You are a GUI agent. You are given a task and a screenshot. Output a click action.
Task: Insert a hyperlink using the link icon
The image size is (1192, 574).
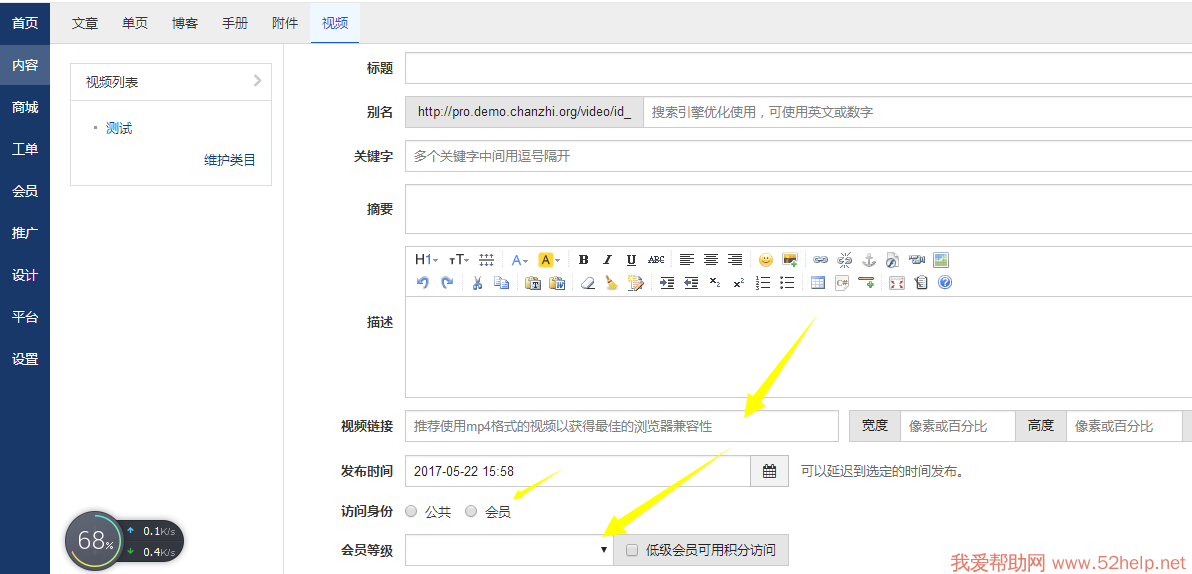point(820,260)
